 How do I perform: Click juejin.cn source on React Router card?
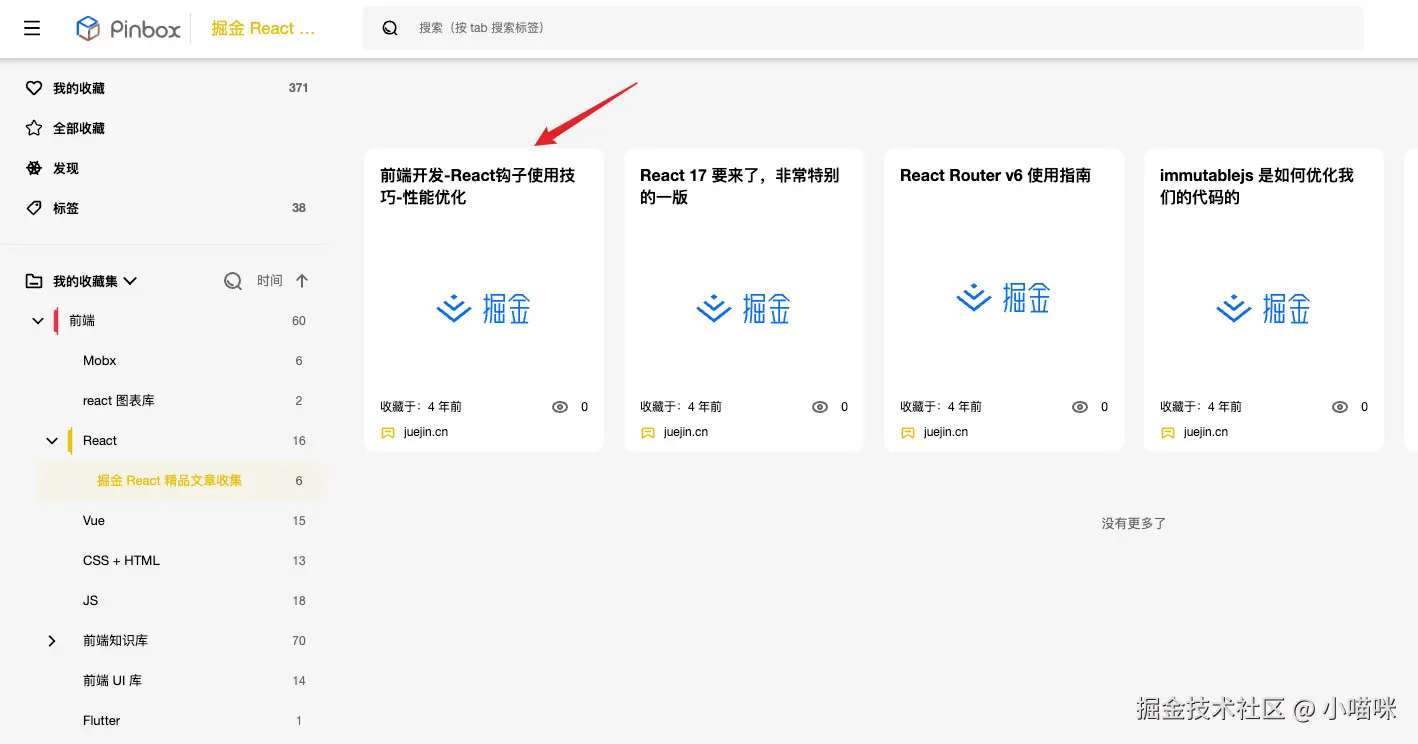point(946,432)
